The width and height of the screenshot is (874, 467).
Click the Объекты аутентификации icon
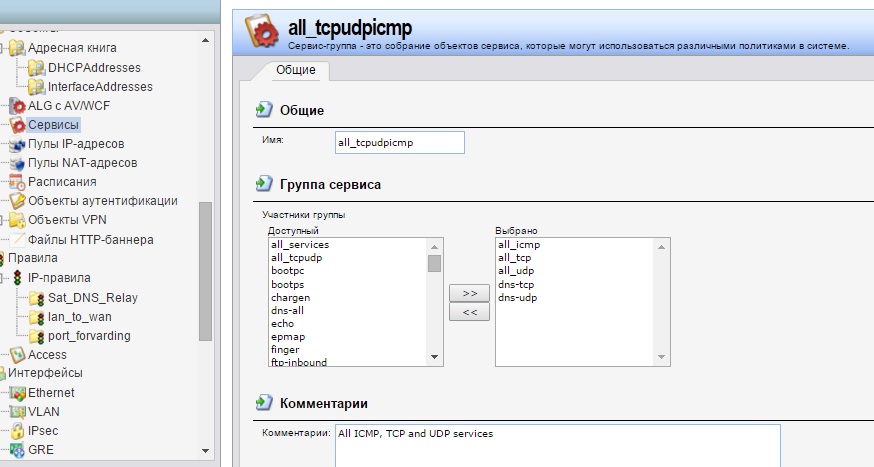(x=17, y=201)
